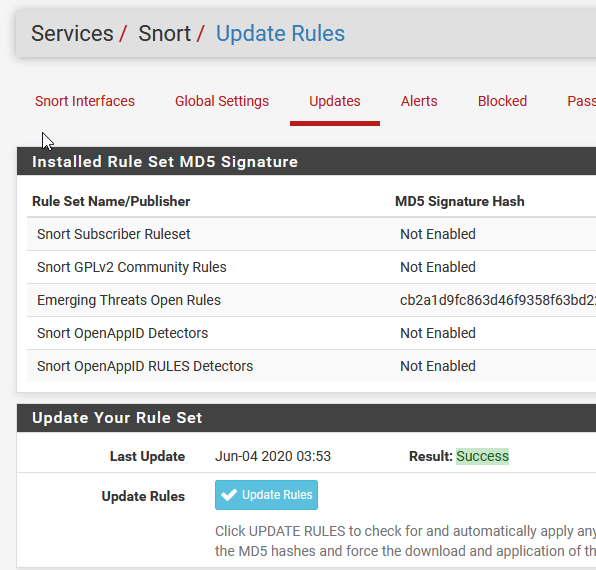
Task: Click the Services breadcrumb link
Action: (x=72, y=33)
